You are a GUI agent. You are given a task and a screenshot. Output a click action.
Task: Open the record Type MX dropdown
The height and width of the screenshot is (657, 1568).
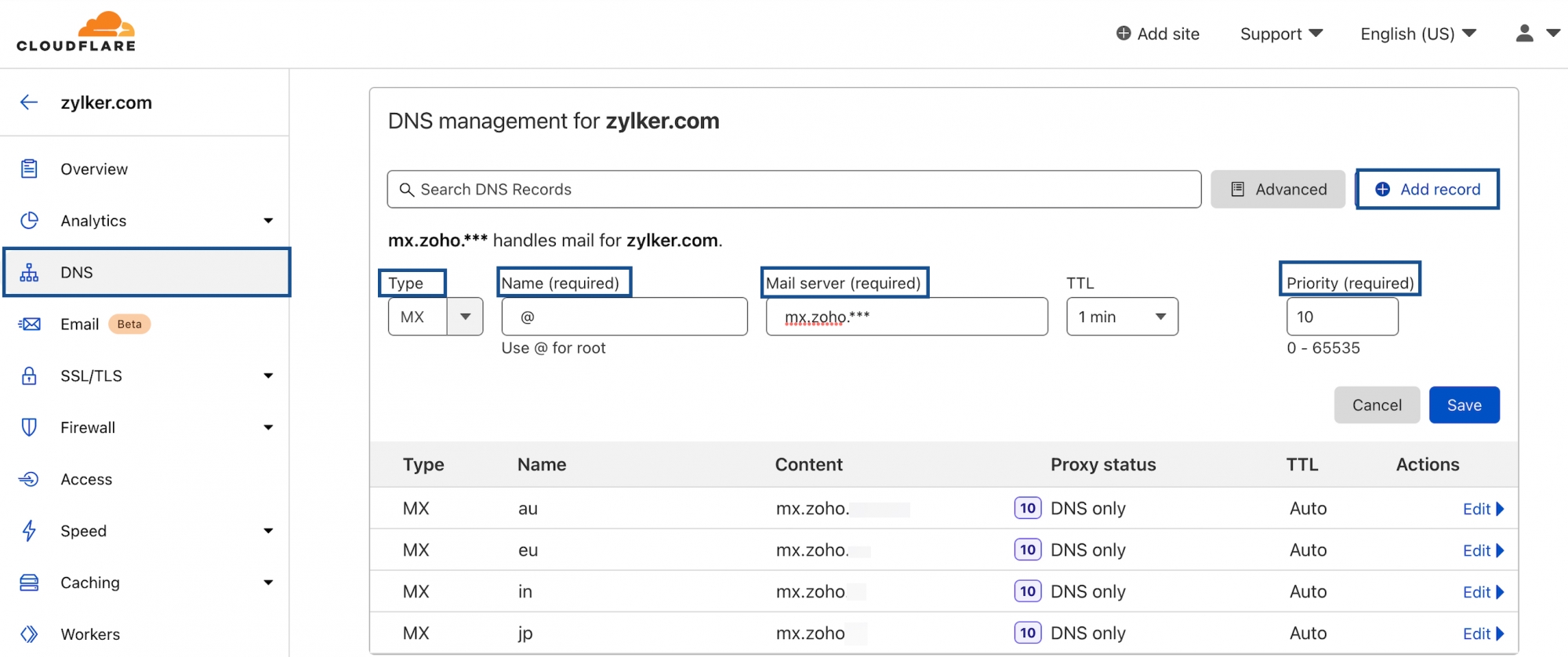click(x=436, y=317)
